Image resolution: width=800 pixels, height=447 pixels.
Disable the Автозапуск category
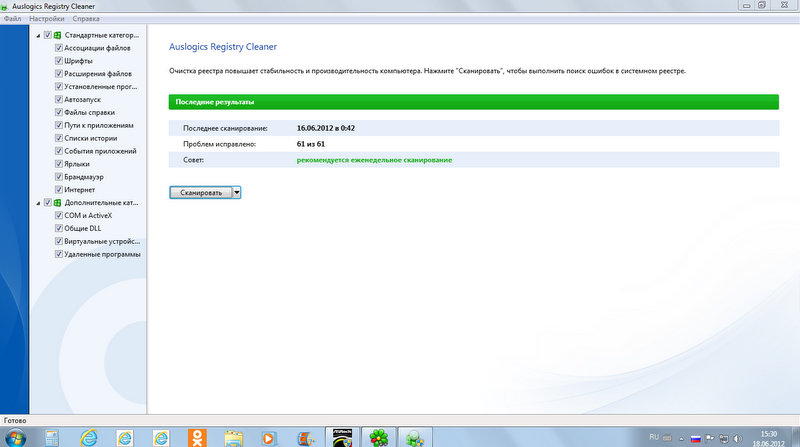pos(59,100)
